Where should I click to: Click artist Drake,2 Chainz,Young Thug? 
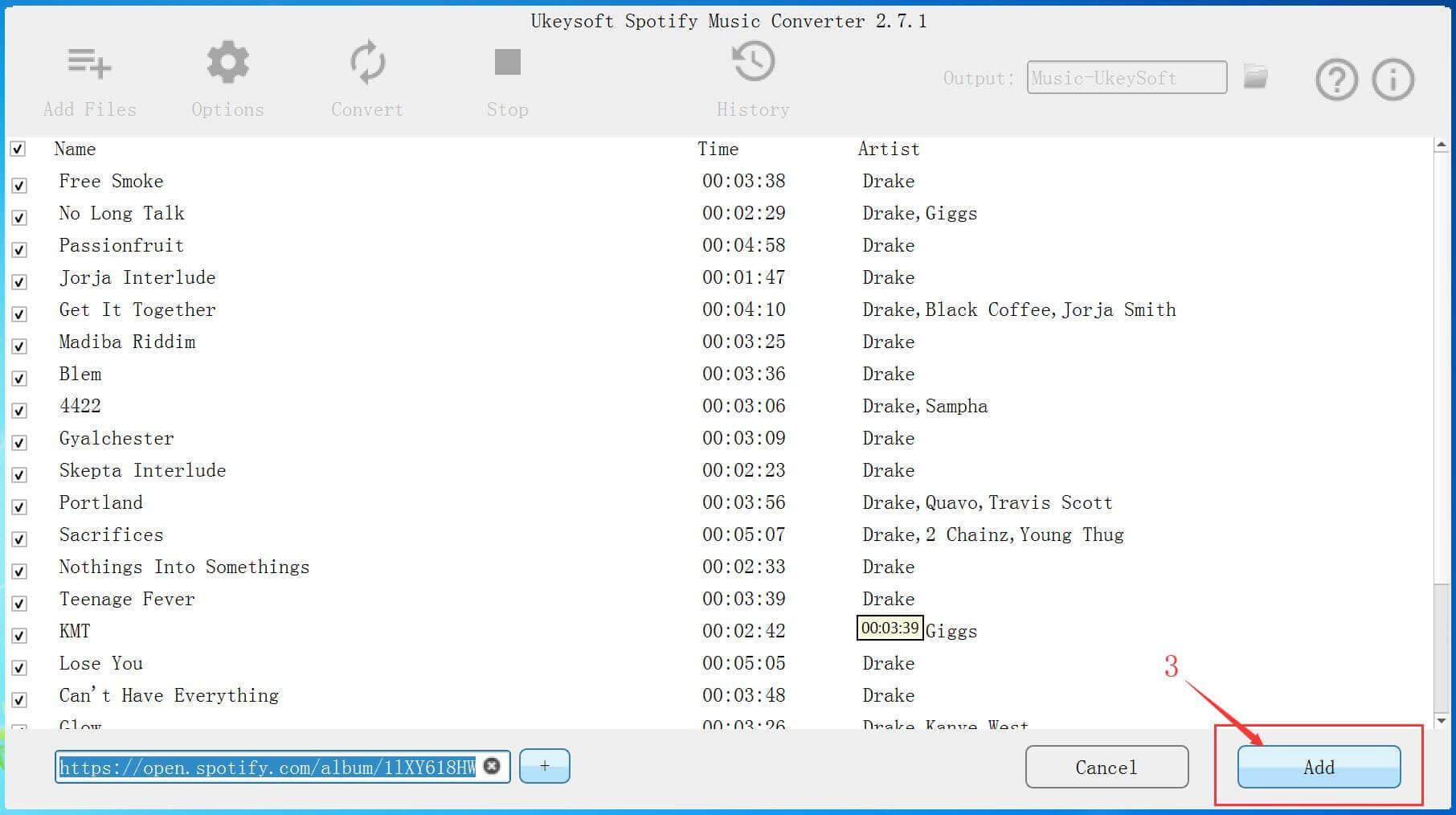tap(993, 534)
